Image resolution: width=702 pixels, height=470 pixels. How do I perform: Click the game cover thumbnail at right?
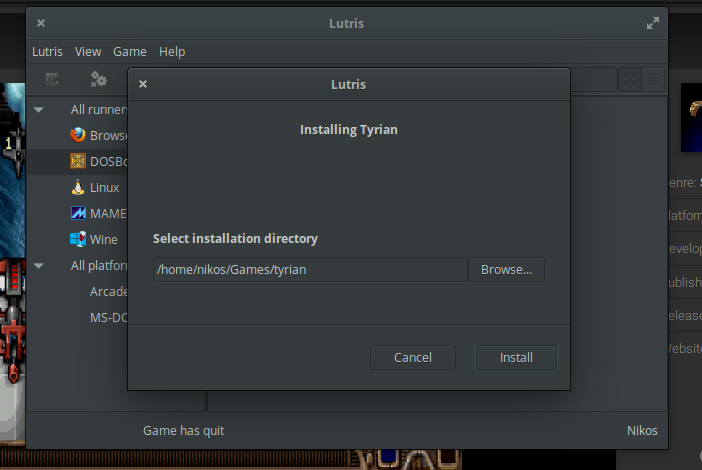[691, 117]
